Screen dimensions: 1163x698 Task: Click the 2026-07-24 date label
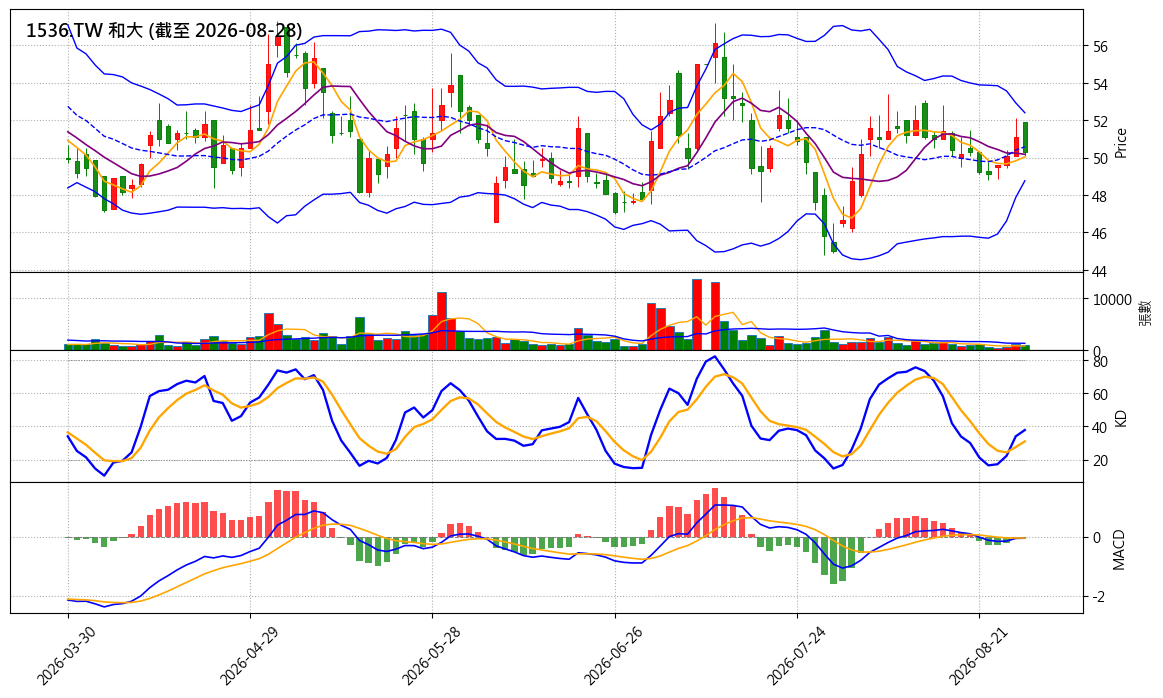(x=795, y=655)
